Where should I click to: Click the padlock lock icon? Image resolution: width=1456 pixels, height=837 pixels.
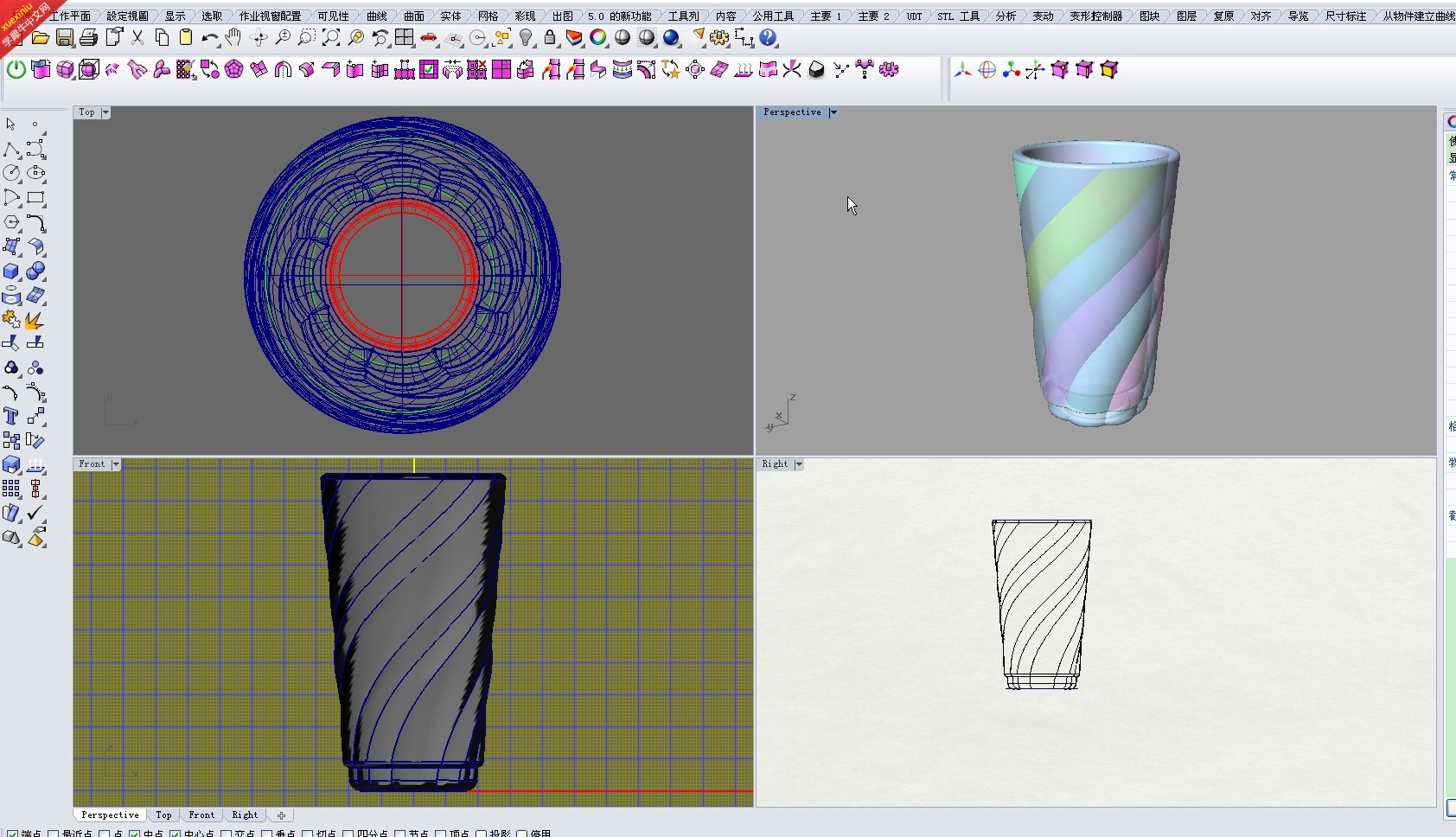[550, 38]
